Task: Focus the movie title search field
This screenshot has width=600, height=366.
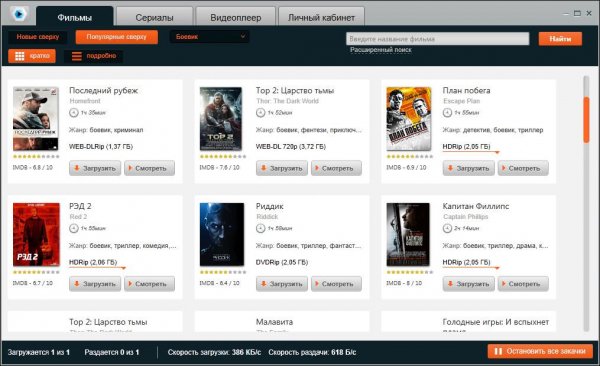Action: tap(437, 39)
